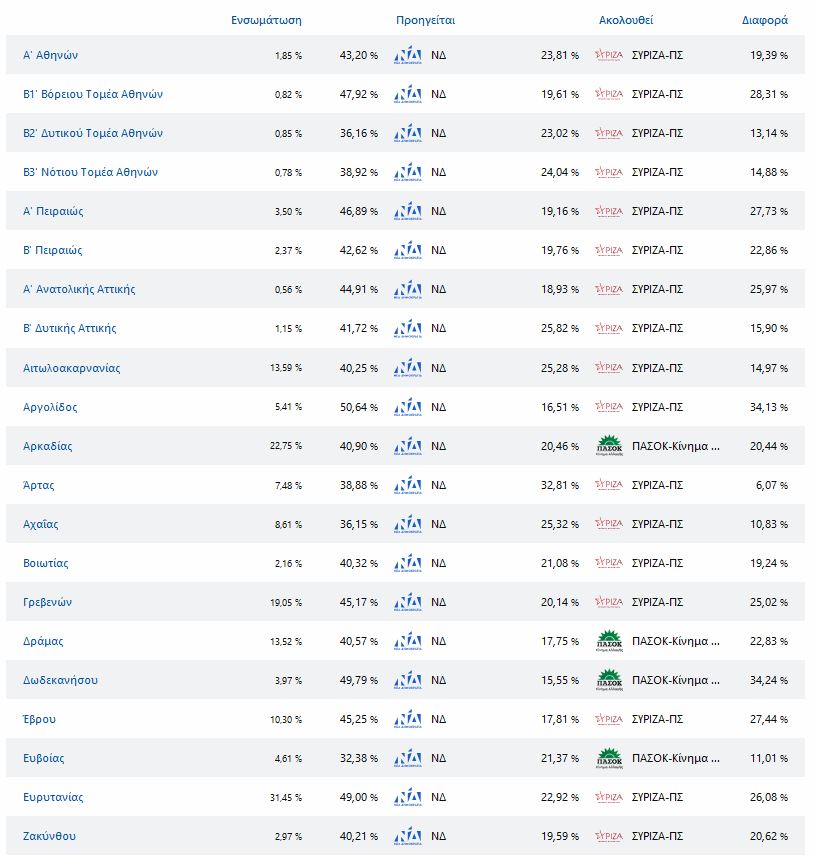Click the Ενσωμάτωση column header

click(266, 20)
